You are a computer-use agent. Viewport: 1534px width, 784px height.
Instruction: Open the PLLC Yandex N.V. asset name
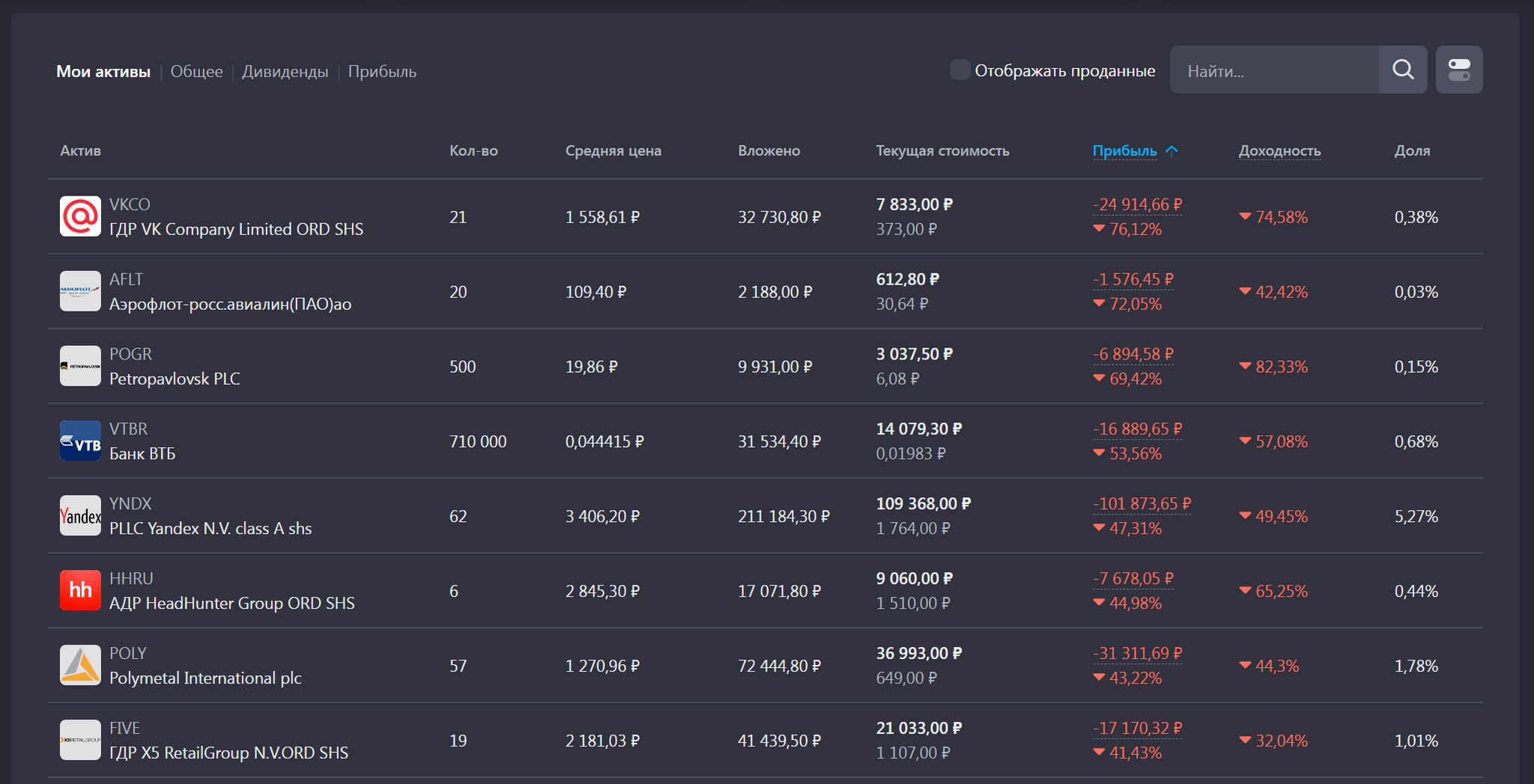point(210,529)
